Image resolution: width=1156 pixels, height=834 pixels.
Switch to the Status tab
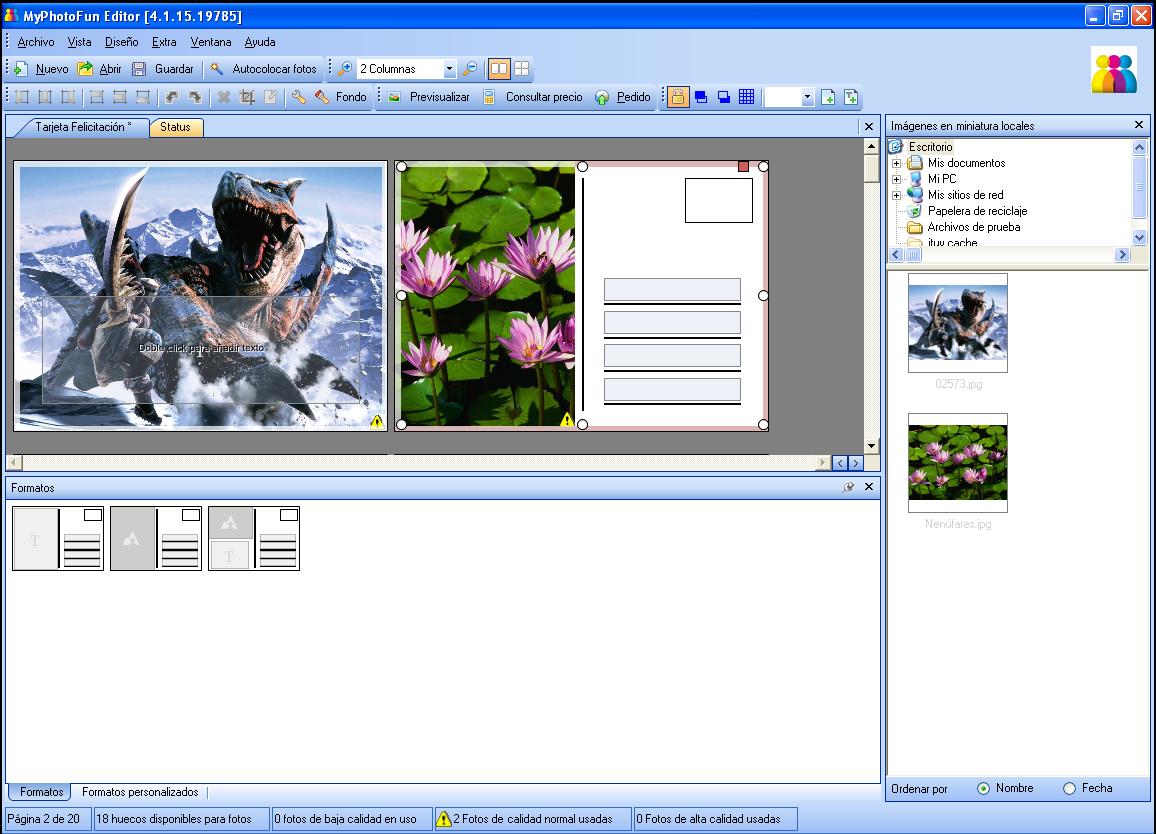click(x=175, y=127)
